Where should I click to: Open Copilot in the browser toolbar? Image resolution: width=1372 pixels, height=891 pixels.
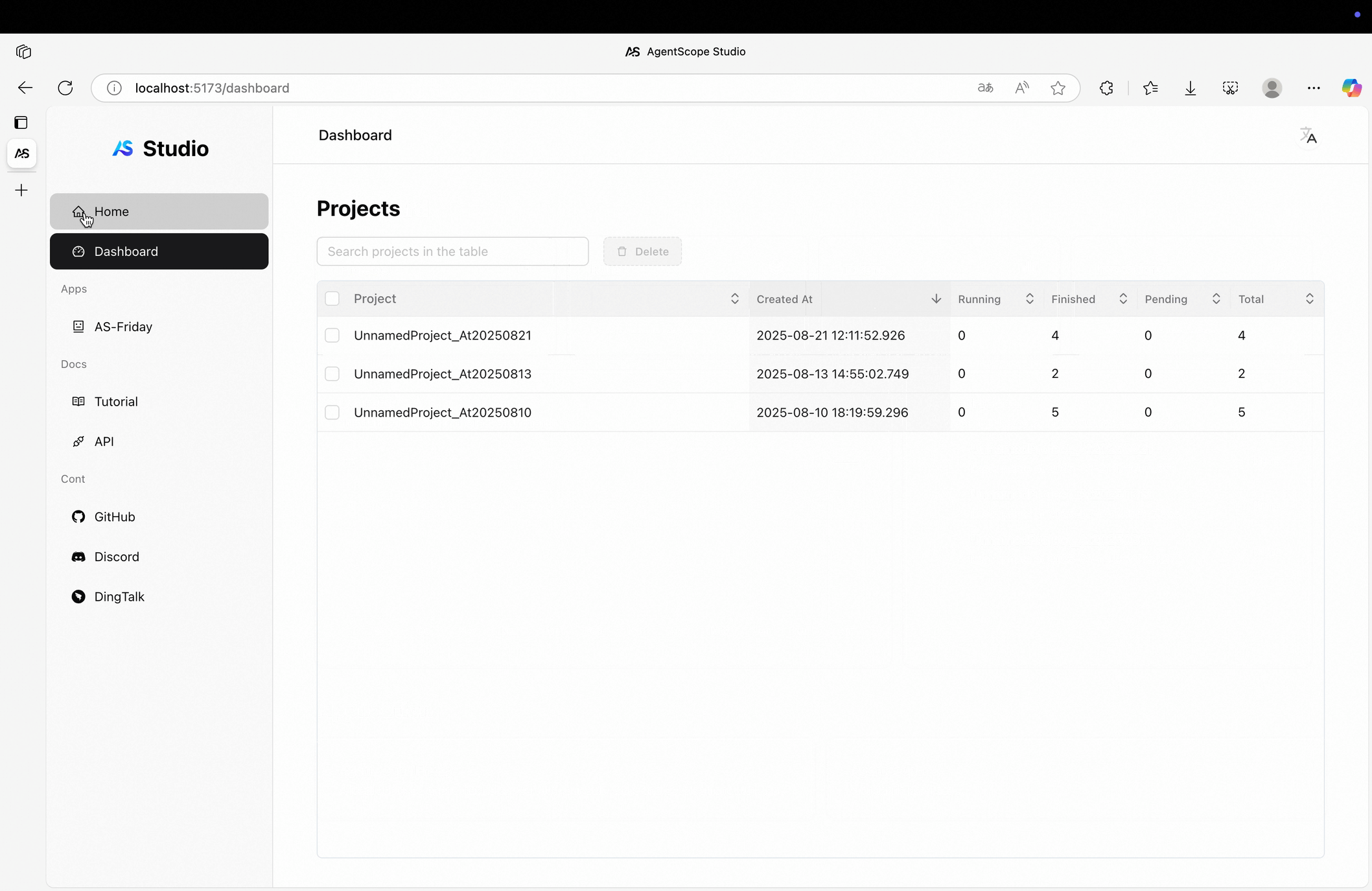[x=1352, y=87]
